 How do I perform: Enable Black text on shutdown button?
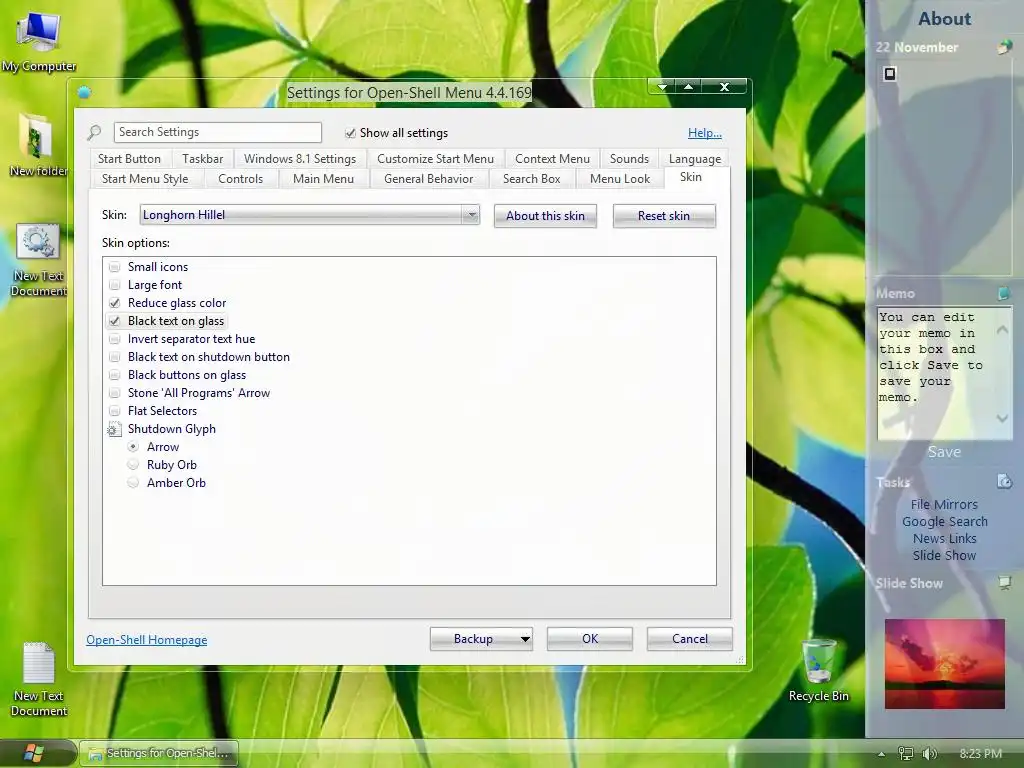[114, 357]
